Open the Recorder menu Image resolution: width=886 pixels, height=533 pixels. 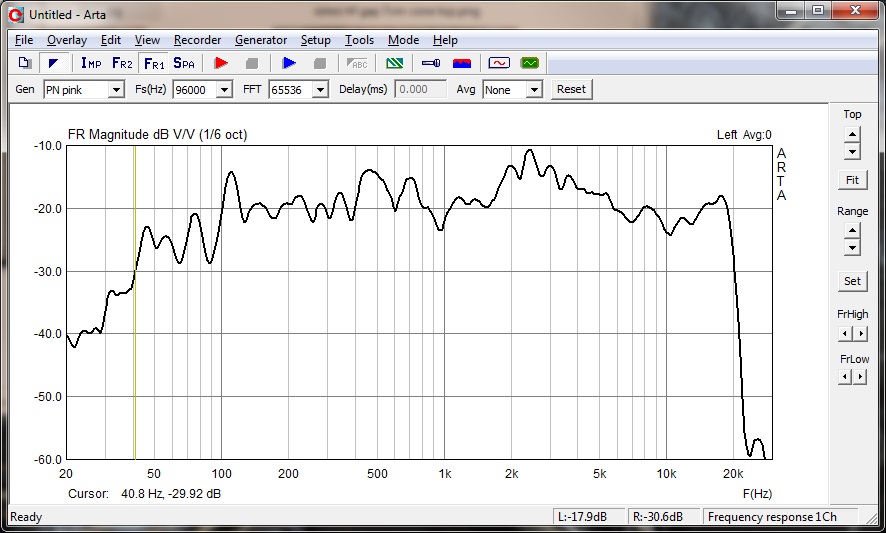pos(197,40)
